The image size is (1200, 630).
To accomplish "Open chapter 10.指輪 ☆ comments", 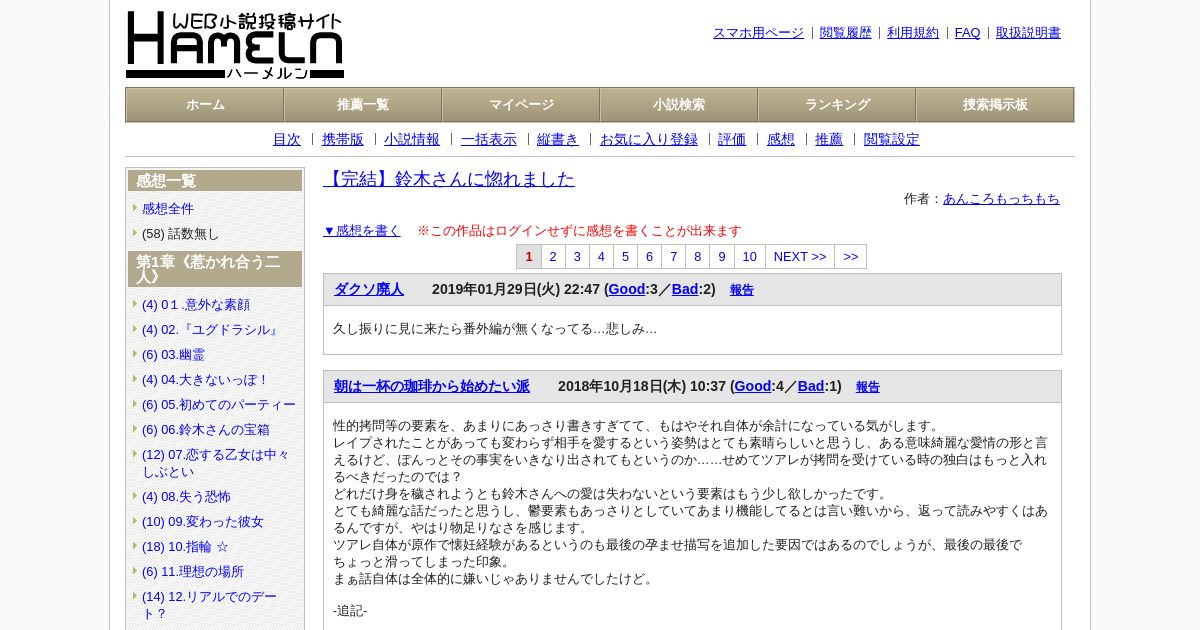I will tap(185, 547).
